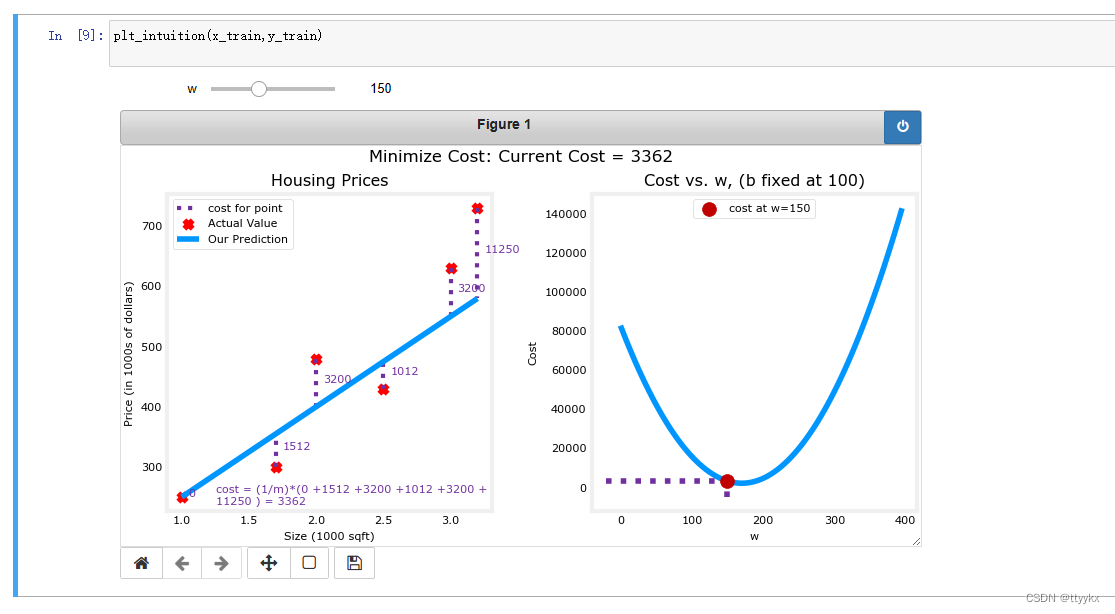
Task: Activate the zoom-to-rectangle tool
Action: pyautogui.click(x=309, y=563)
